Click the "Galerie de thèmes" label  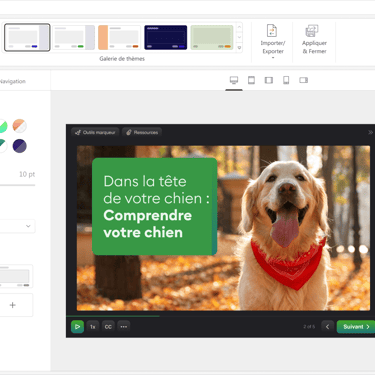(x=122, y=59)
